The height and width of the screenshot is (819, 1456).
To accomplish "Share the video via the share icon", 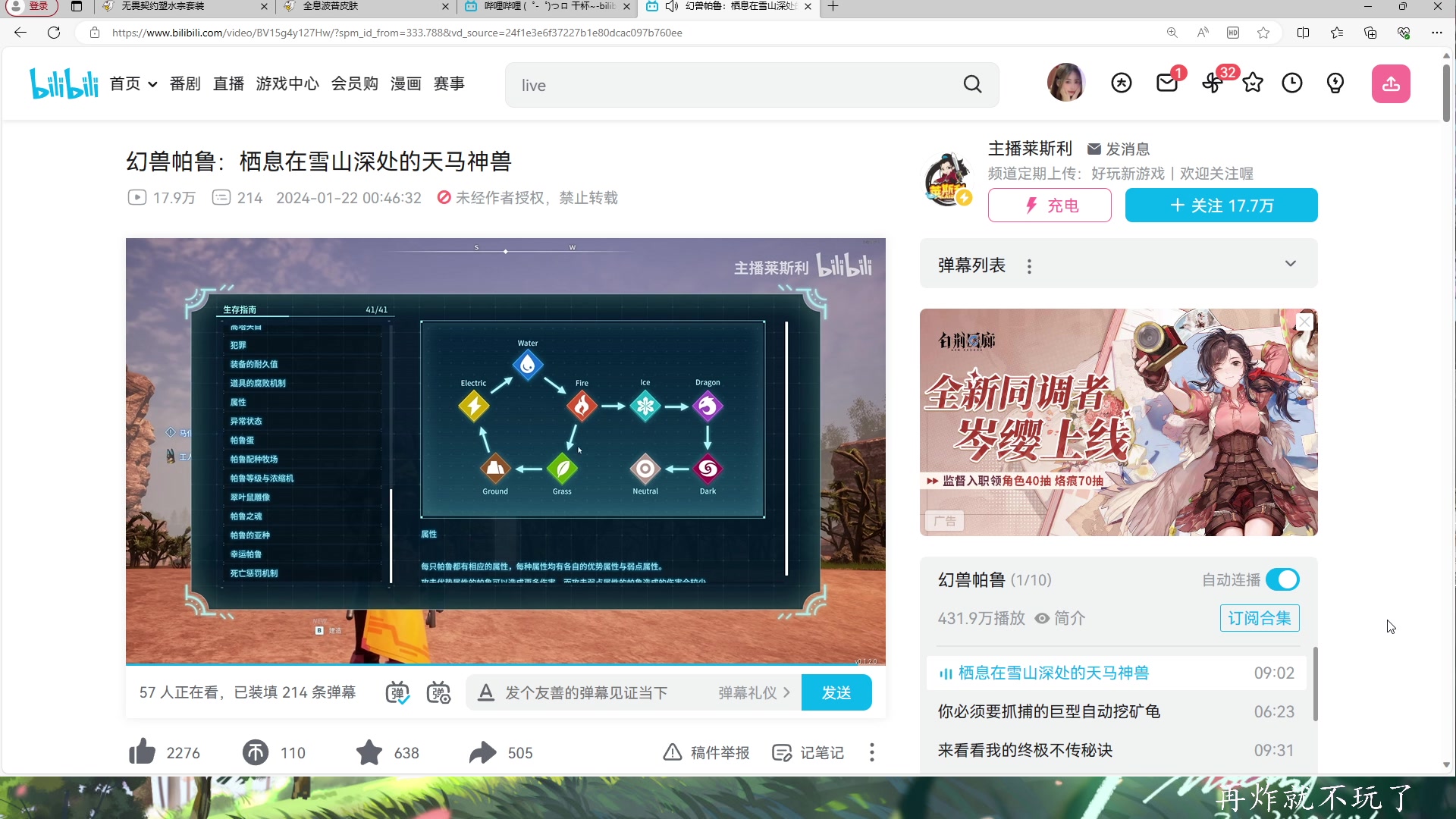I will point(482,752).
